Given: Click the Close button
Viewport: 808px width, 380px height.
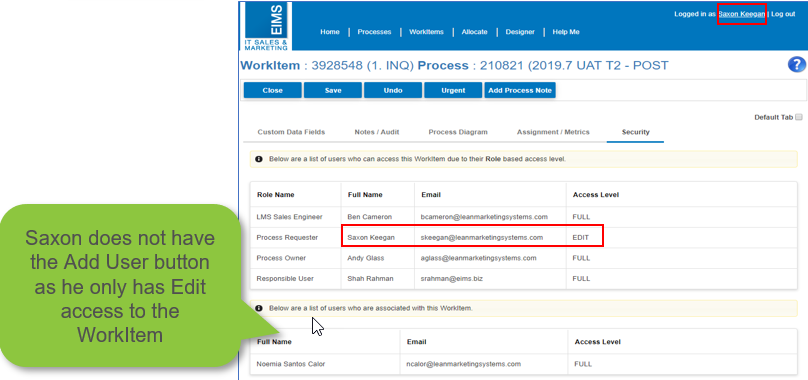Looking at the screenshot, I should 273,90.
